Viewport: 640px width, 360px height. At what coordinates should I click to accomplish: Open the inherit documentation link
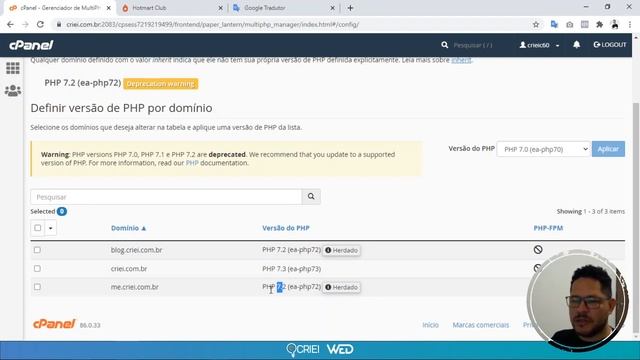pos(461,60)
